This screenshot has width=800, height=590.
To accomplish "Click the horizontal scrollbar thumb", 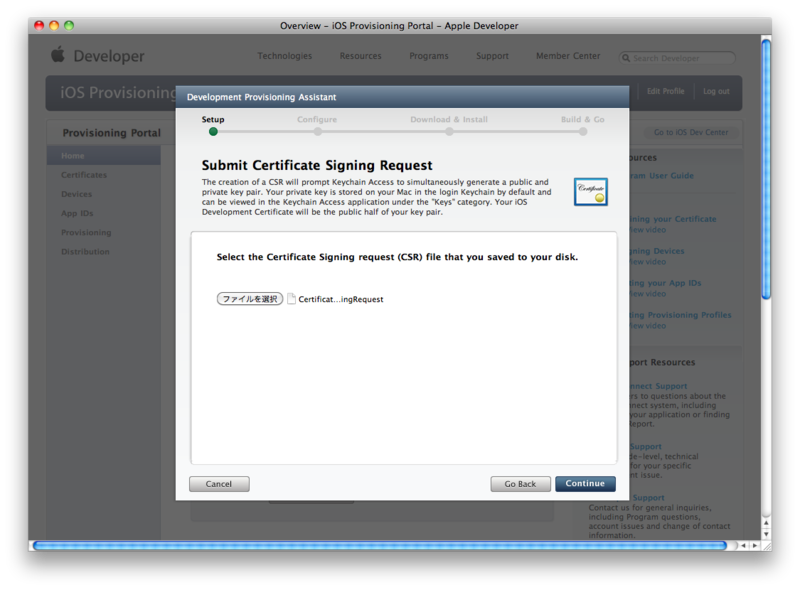I will [x=380, y=546].
